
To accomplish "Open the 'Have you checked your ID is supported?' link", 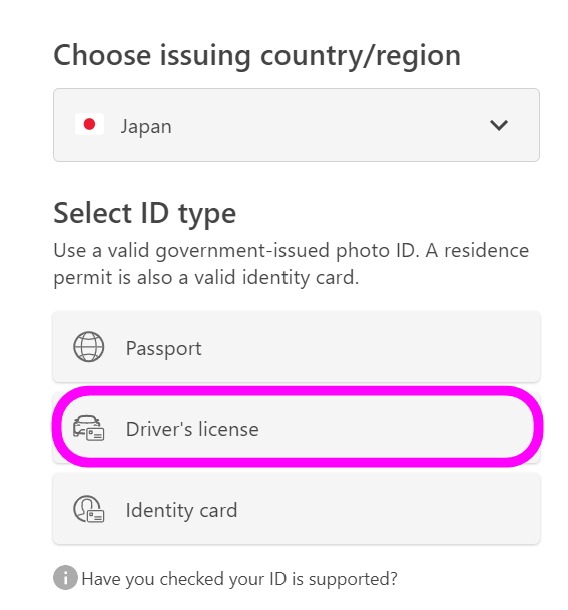I will [239, 579].
